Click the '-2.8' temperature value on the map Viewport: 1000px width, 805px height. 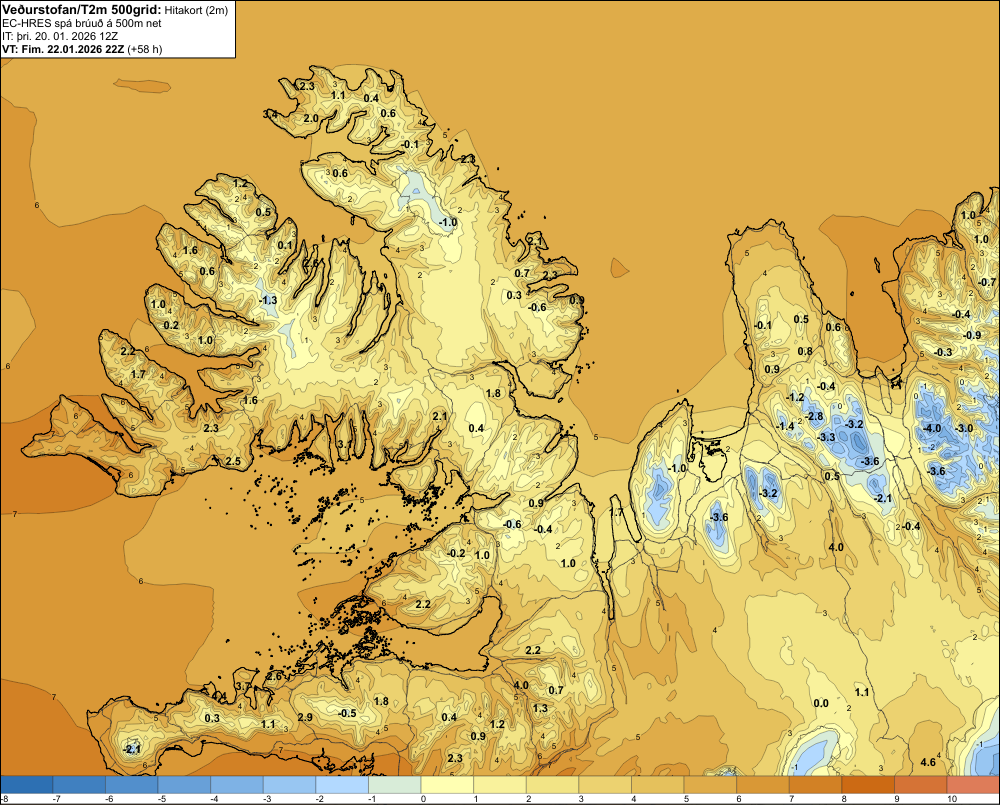[x=814, y=417]
